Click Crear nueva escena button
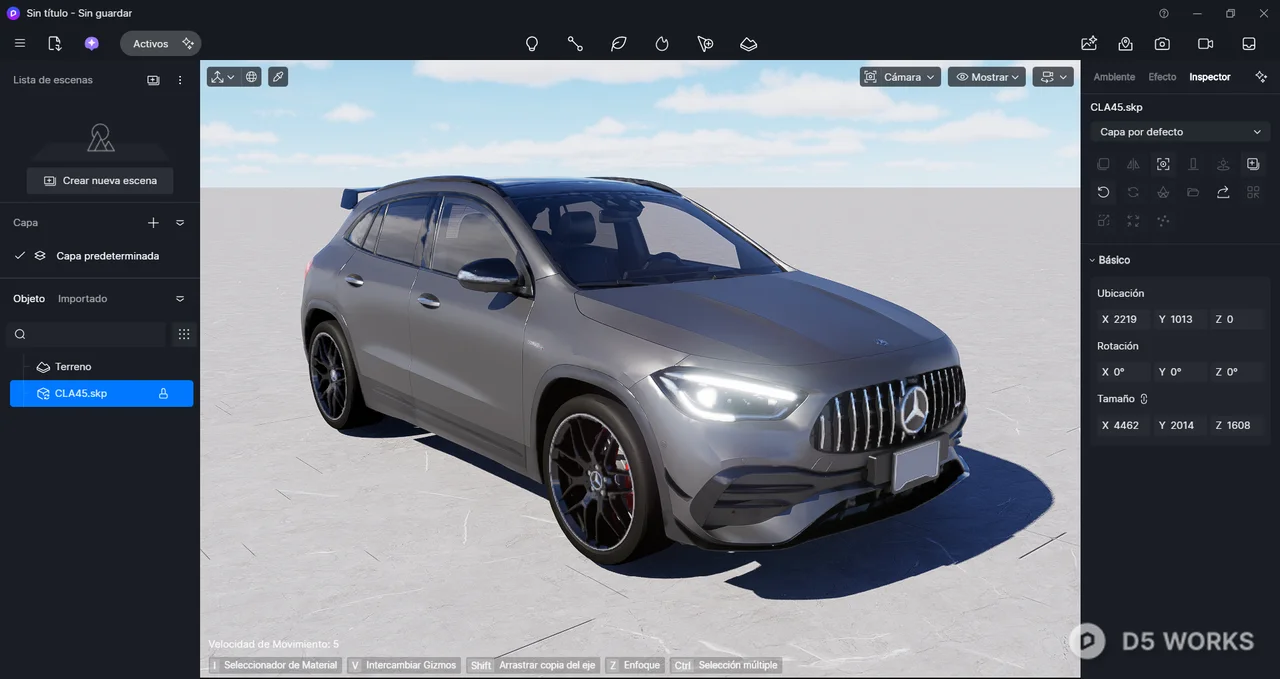1280x679 pixels. tap(100, 181)
